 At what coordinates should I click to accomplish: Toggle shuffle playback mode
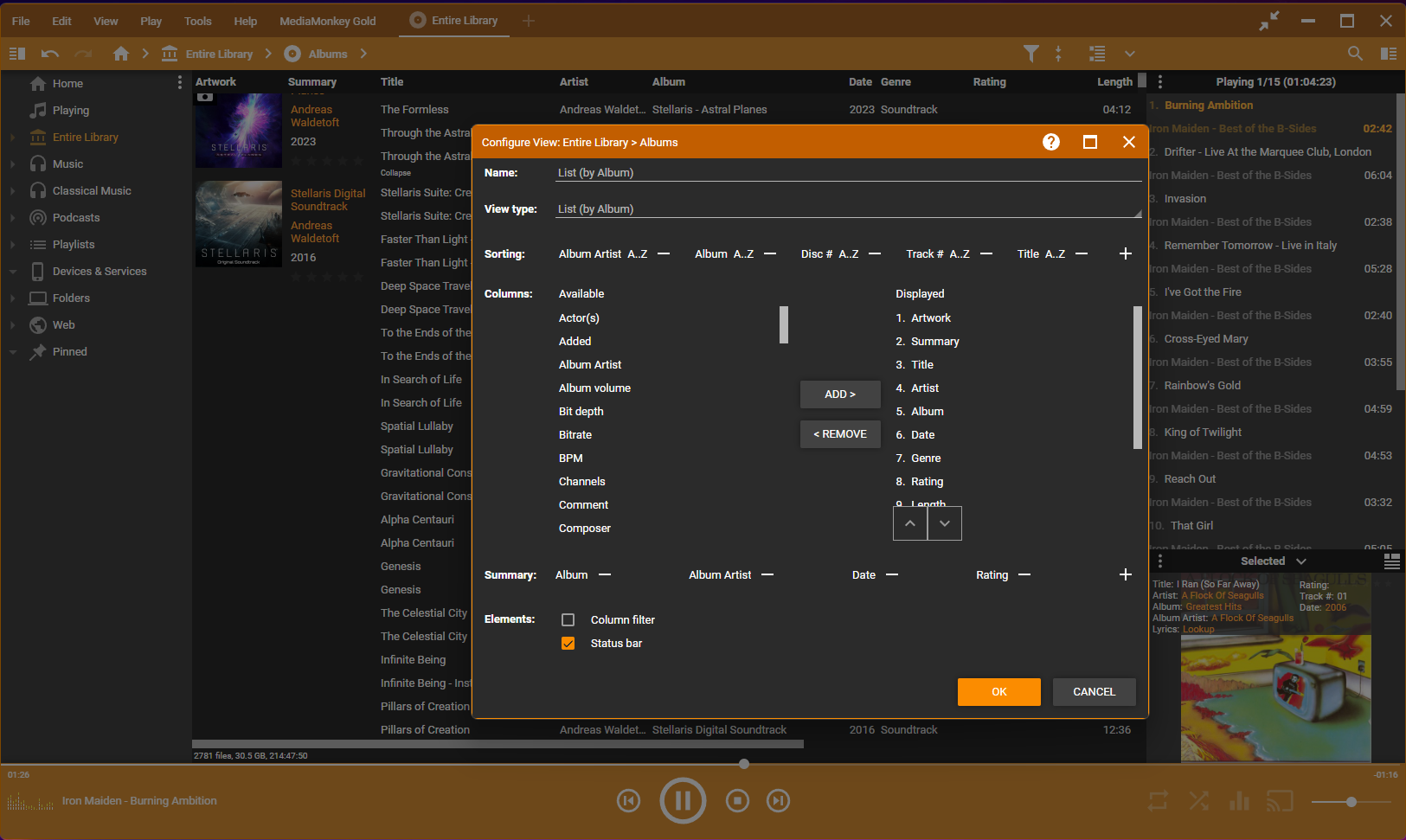1198,801
